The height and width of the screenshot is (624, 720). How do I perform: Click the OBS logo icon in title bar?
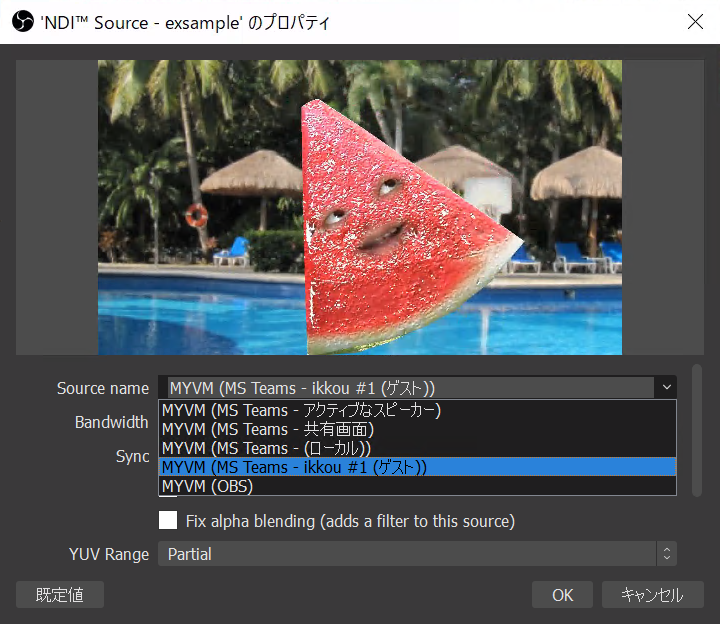point(22,21)
